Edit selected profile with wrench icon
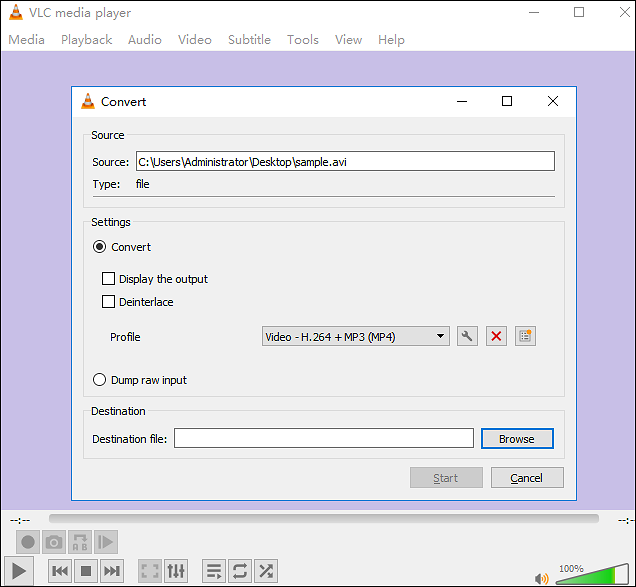The height and width of the screenshot is (587, 636). click(x=466, y=337)
